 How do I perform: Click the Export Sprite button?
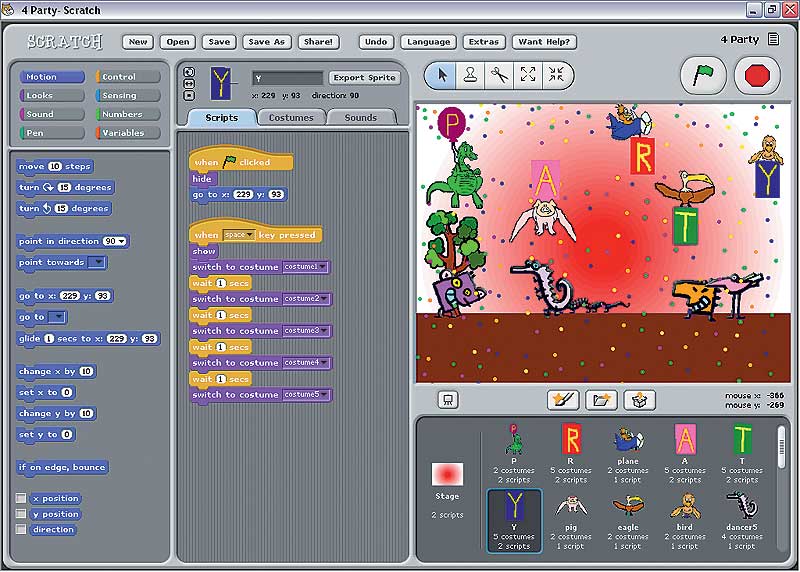click(364, 78)
